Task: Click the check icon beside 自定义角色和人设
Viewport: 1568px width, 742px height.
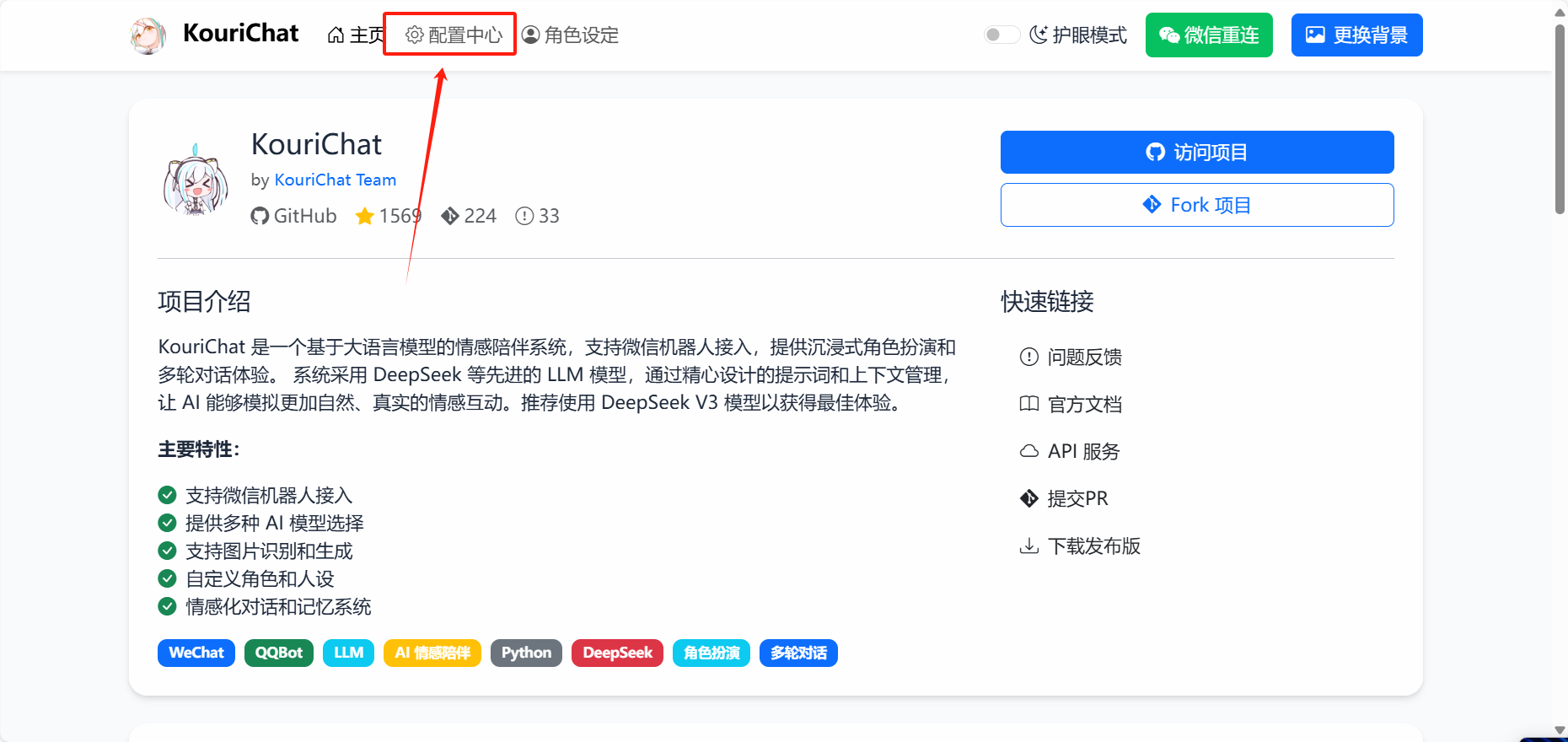Action: click(x=168, y=578)
